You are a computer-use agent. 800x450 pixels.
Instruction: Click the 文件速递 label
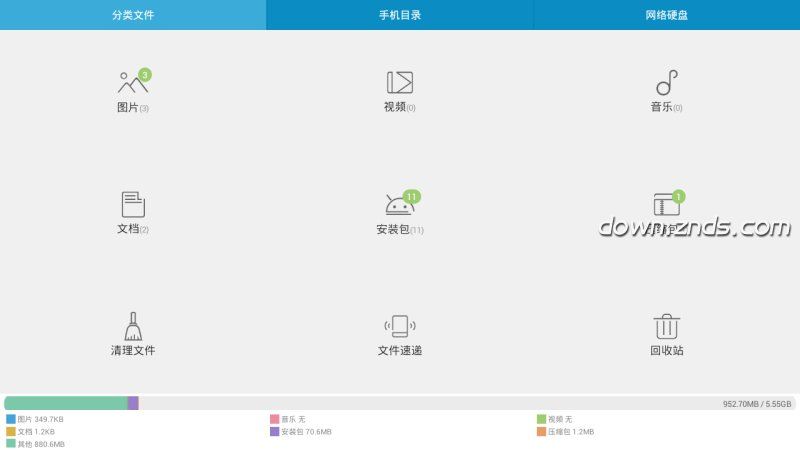[399, 351]
